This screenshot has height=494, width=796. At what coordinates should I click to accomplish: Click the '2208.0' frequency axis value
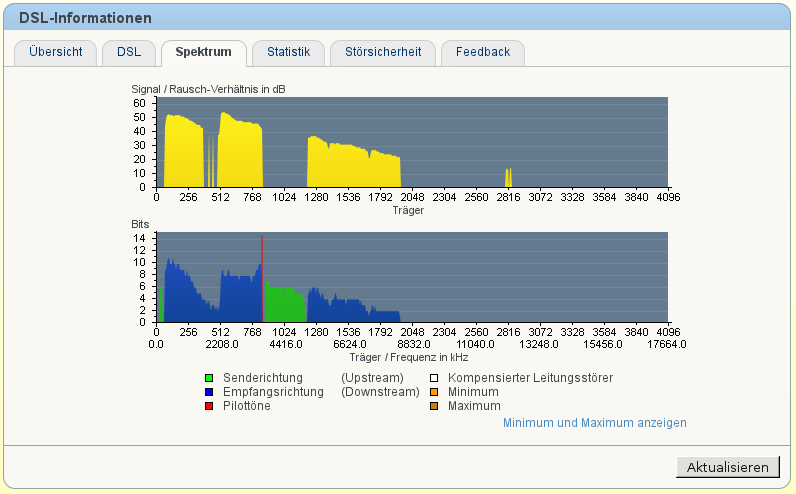(x=222, y=344)
